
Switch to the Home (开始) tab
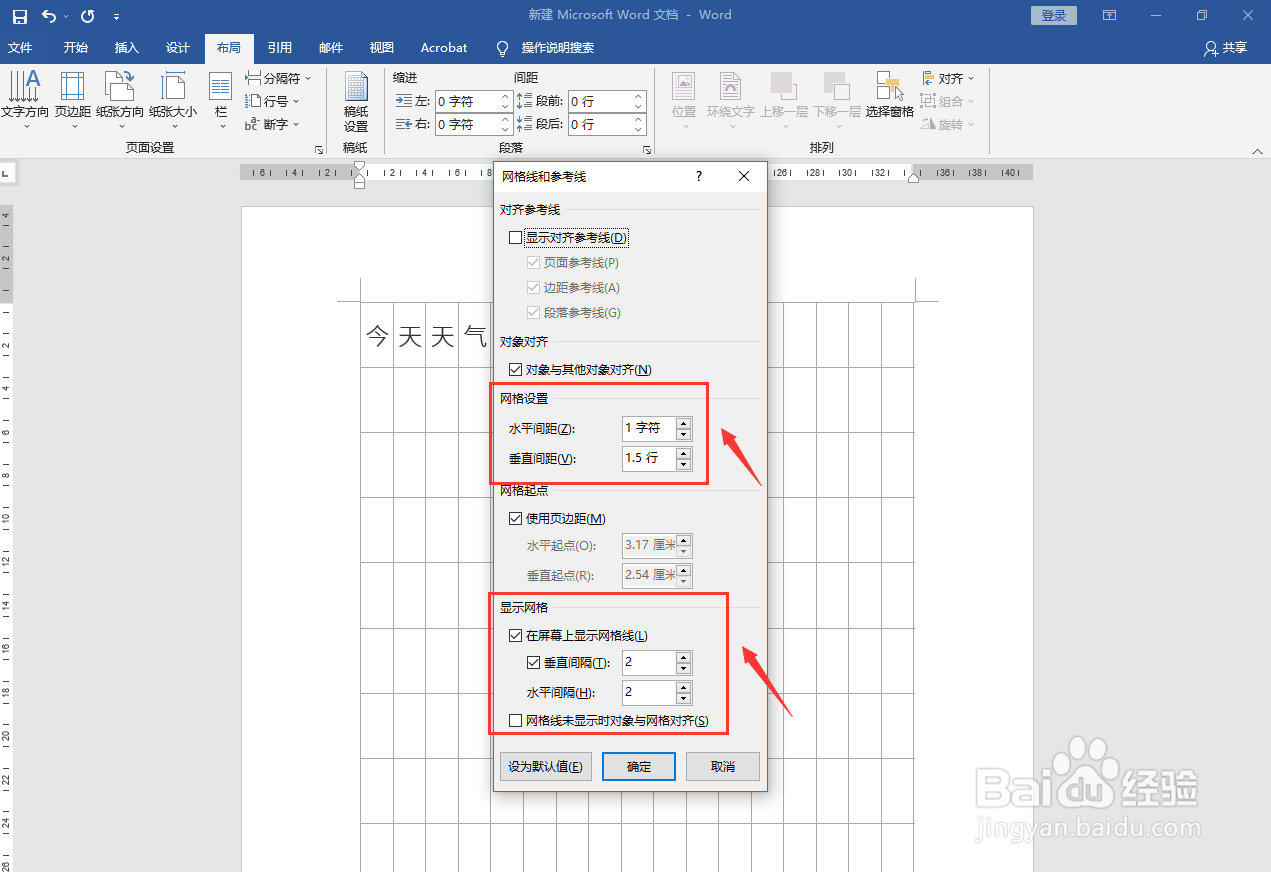pyautogui.click(x=75, y=48)
